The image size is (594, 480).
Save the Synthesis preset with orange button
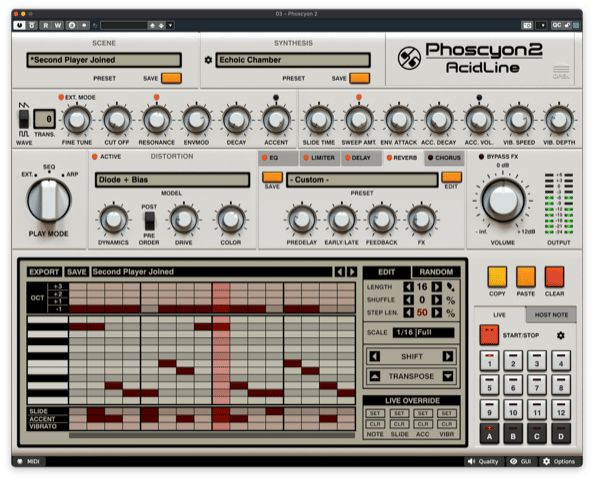click(x=360, y=78)
